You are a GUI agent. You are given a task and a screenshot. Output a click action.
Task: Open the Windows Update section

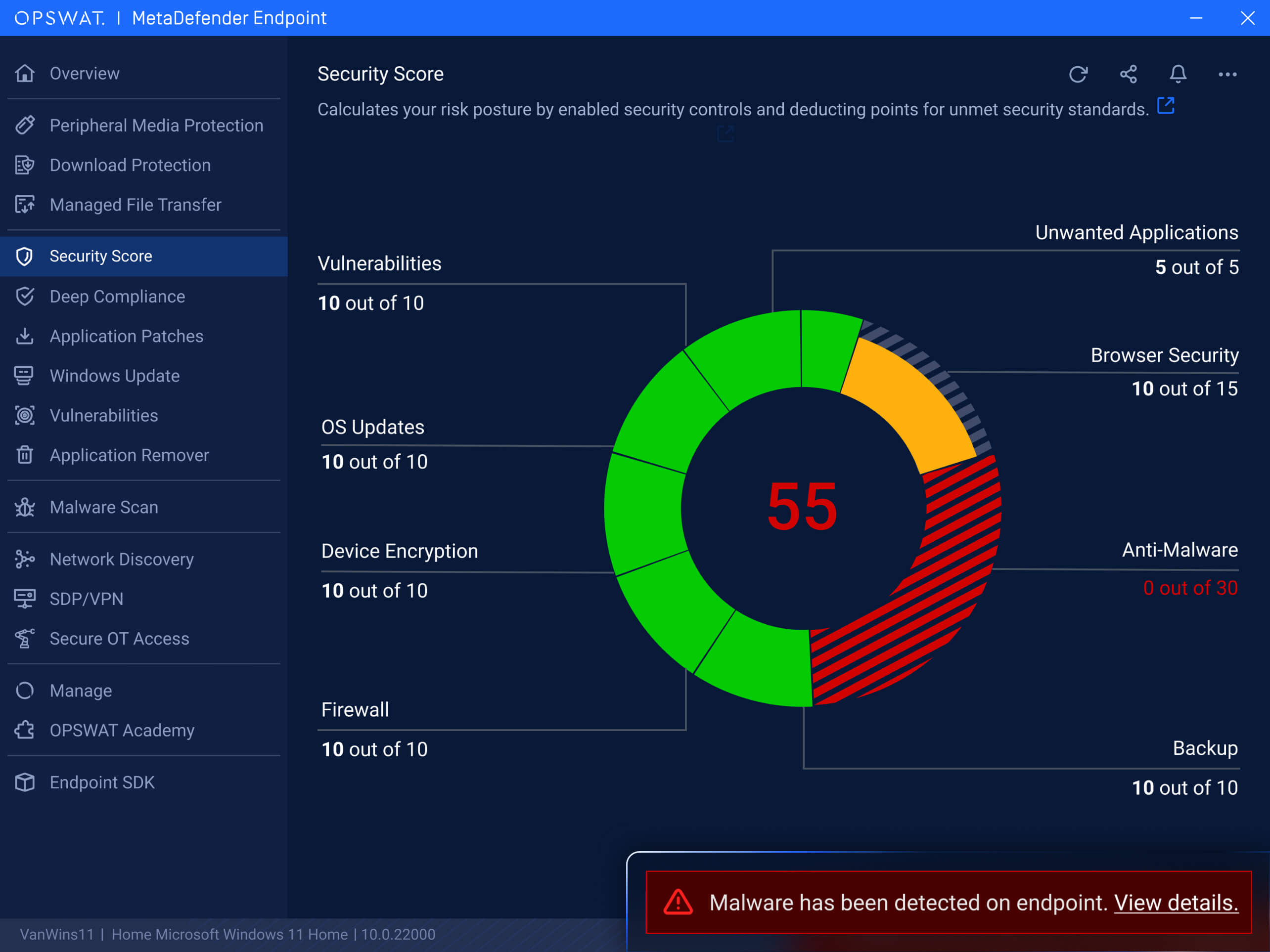click(x=114, y=376)
